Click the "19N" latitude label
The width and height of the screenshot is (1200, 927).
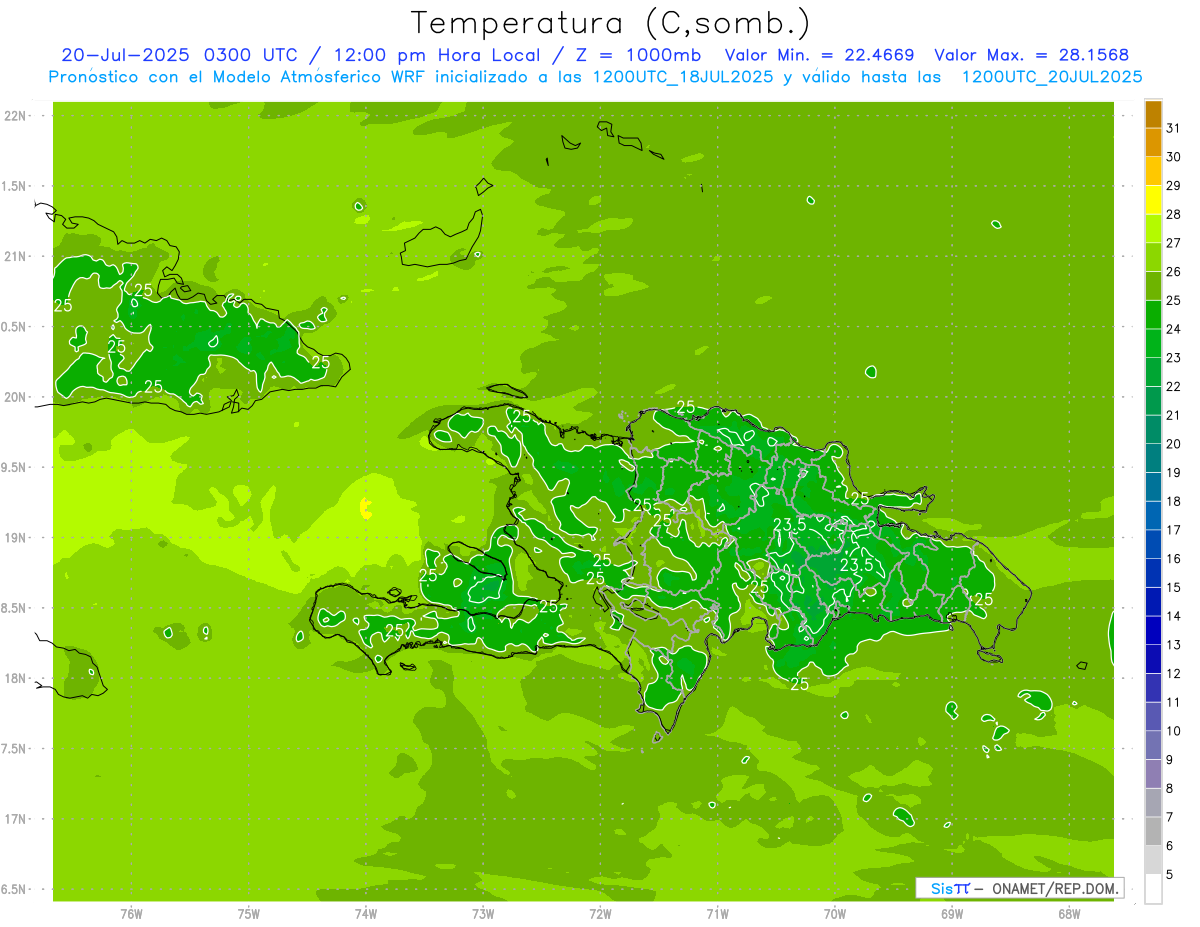16,538
